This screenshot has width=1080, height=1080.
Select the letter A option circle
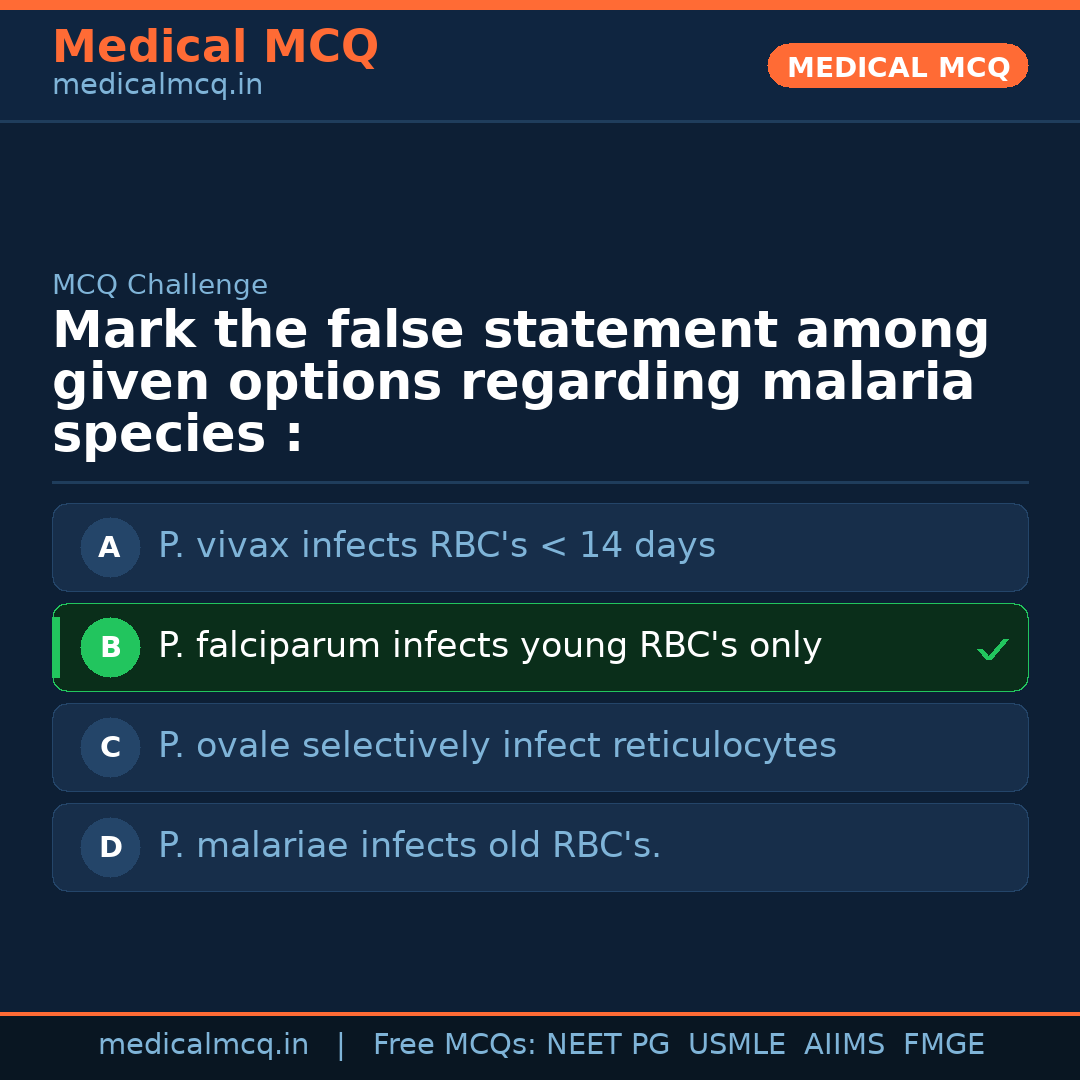pos(110,547)
